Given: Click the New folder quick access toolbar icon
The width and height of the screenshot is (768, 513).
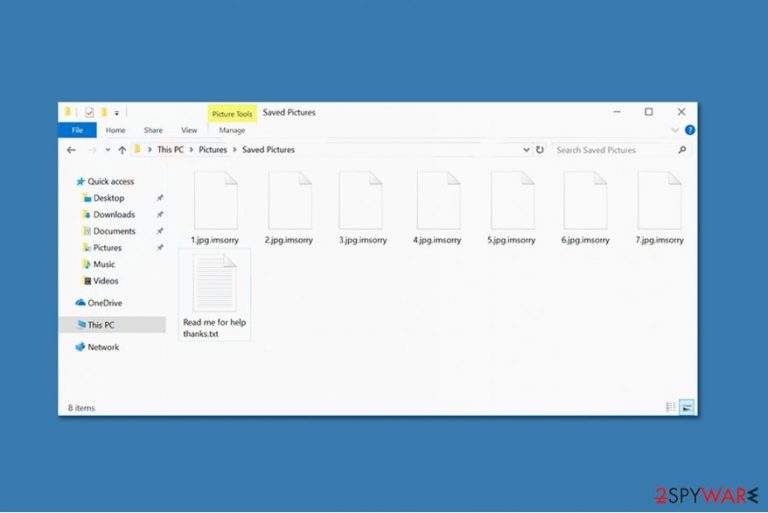Looking at the screenshot, I should click(104, 113).
